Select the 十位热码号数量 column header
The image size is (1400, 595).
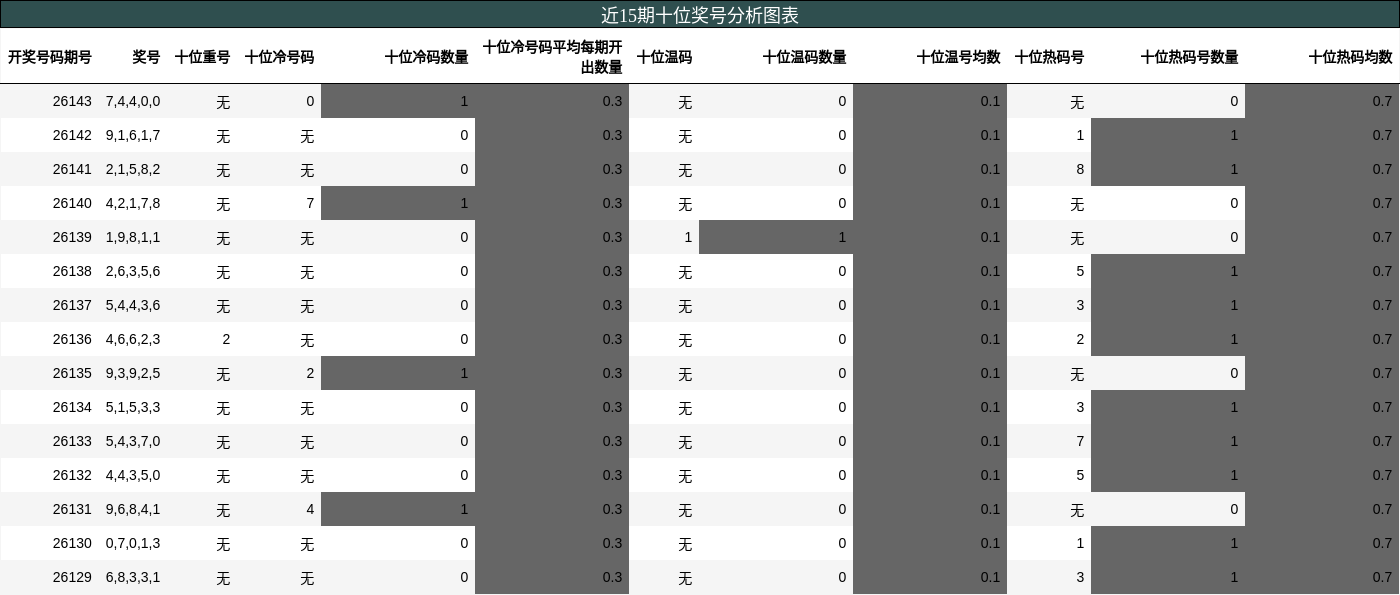1189,57
